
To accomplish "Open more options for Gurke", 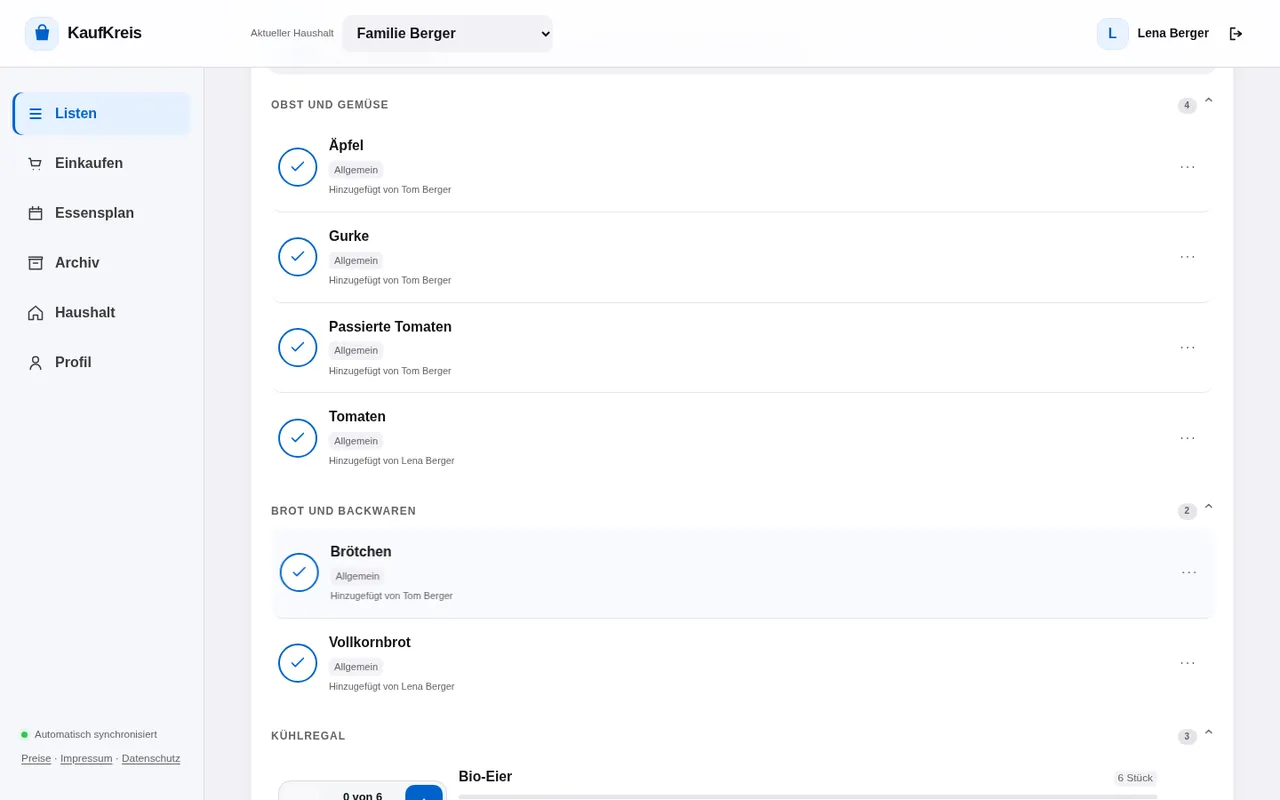I will [1188, 257].
